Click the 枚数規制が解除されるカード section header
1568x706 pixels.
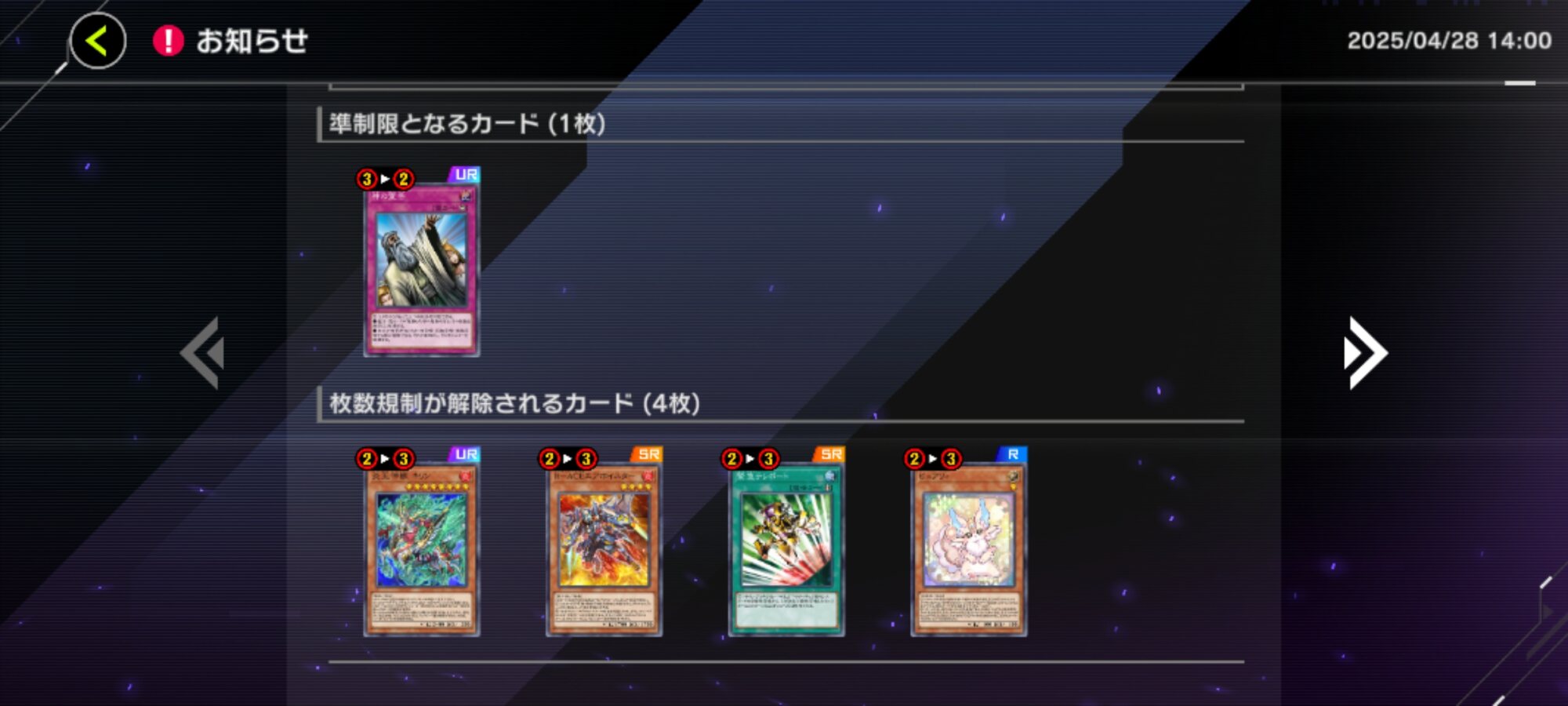(x=514, y=404)
